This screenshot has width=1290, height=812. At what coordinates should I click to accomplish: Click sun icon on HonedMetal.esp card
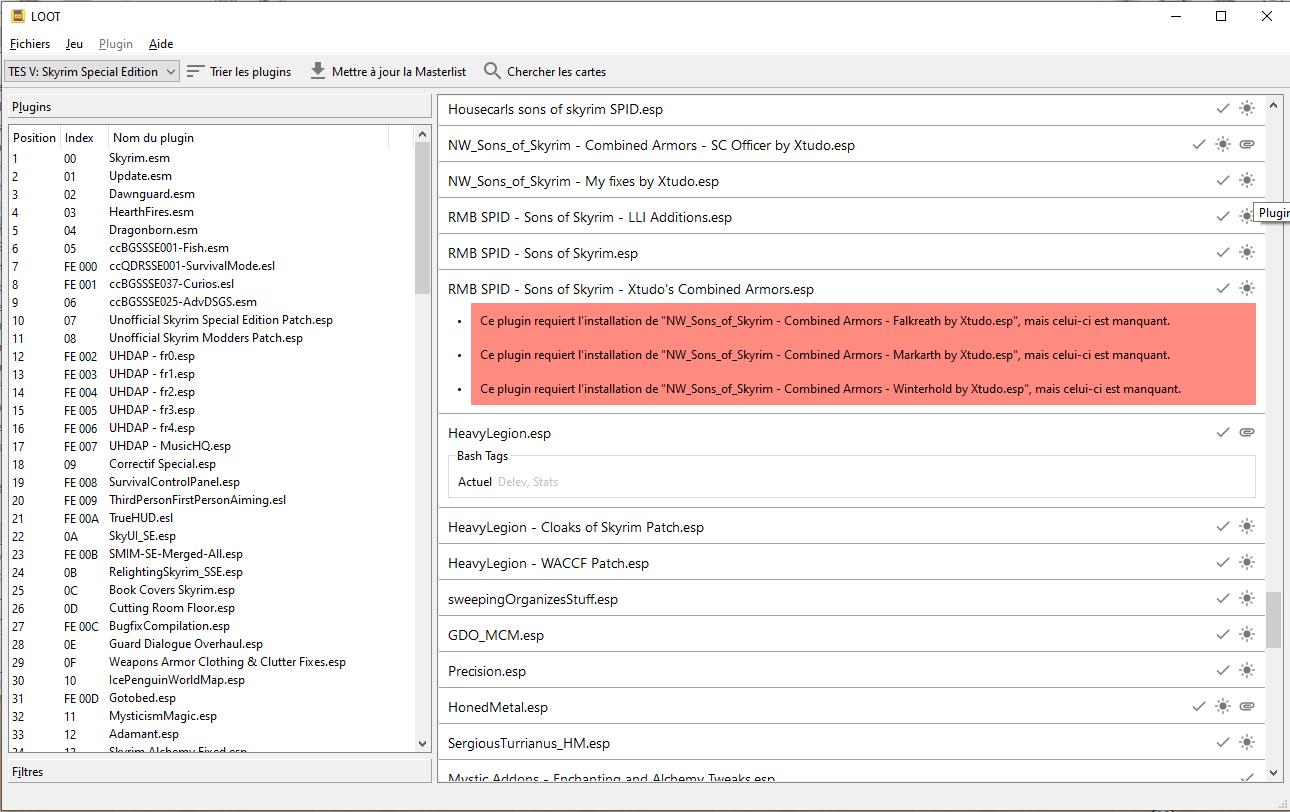click(x=1222, y=706)
